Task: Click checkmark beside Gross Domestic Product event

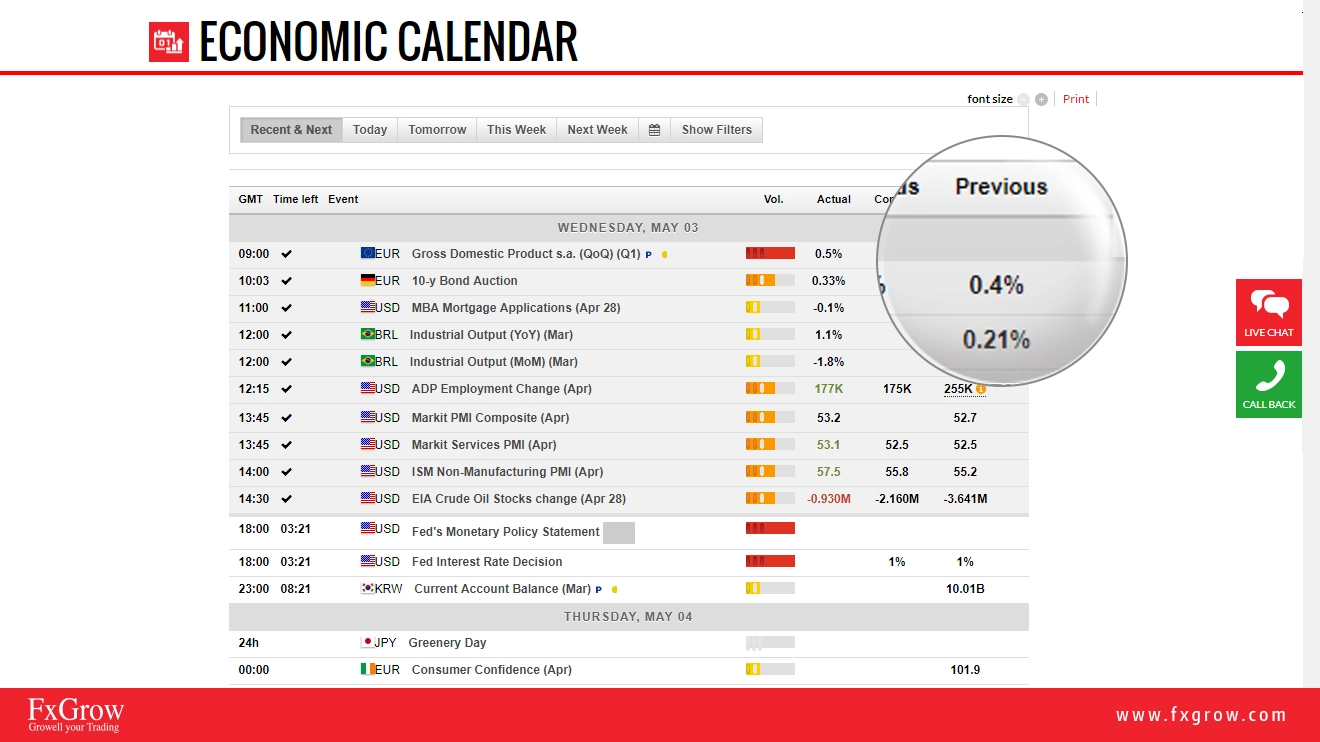Action: [x=287, y=254]
